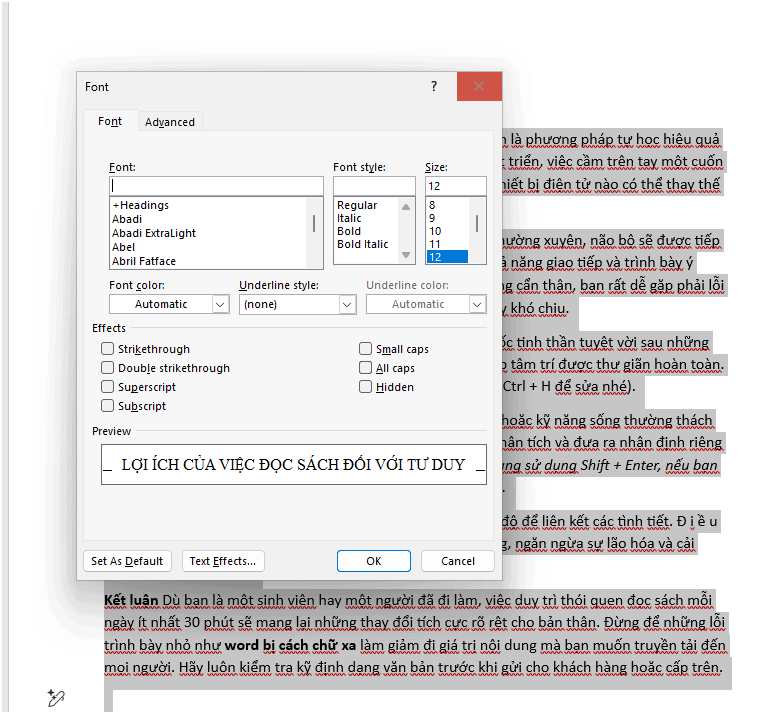Click into the Font name input field
The image size is (783, 714).
216,186
